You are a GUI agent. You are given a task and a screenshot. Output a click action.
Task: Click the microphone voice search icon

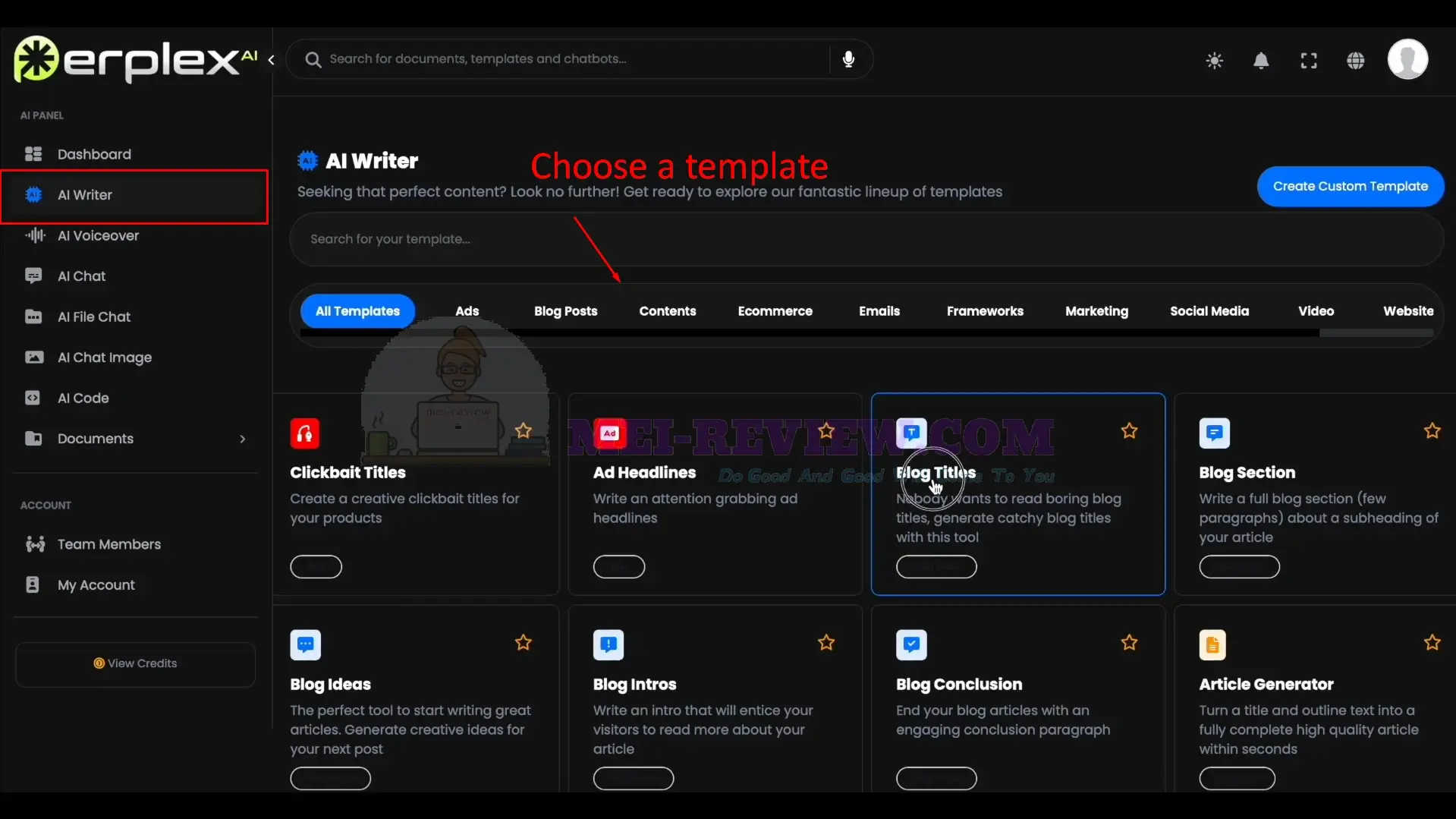(848, 59)
